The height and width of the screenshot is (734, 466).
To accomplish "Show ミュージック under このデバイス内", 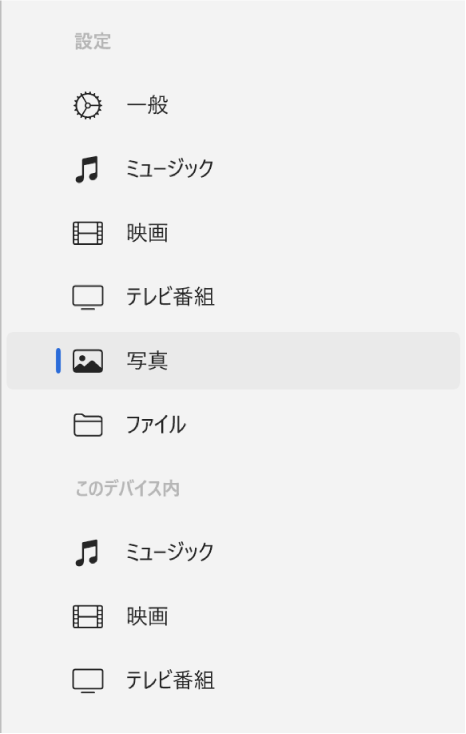I will tap(233, 552).
